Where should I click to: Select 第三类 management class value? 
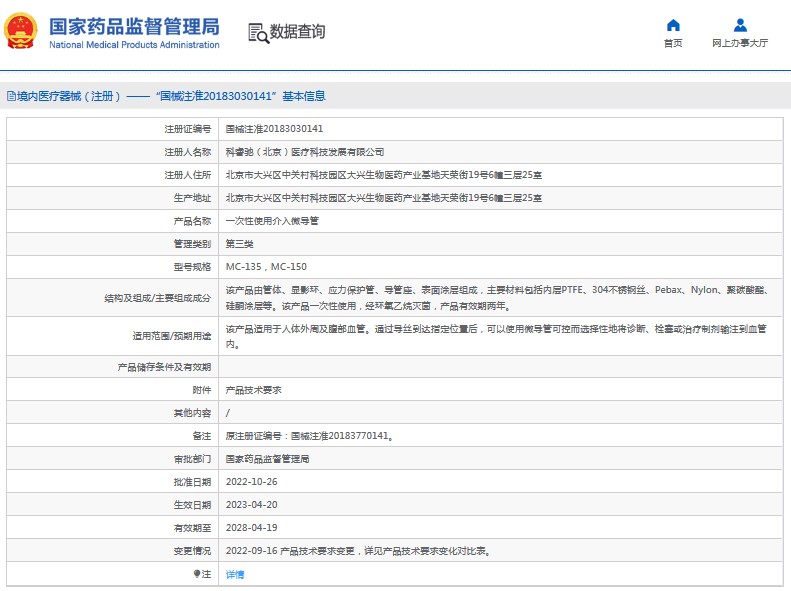239,244
